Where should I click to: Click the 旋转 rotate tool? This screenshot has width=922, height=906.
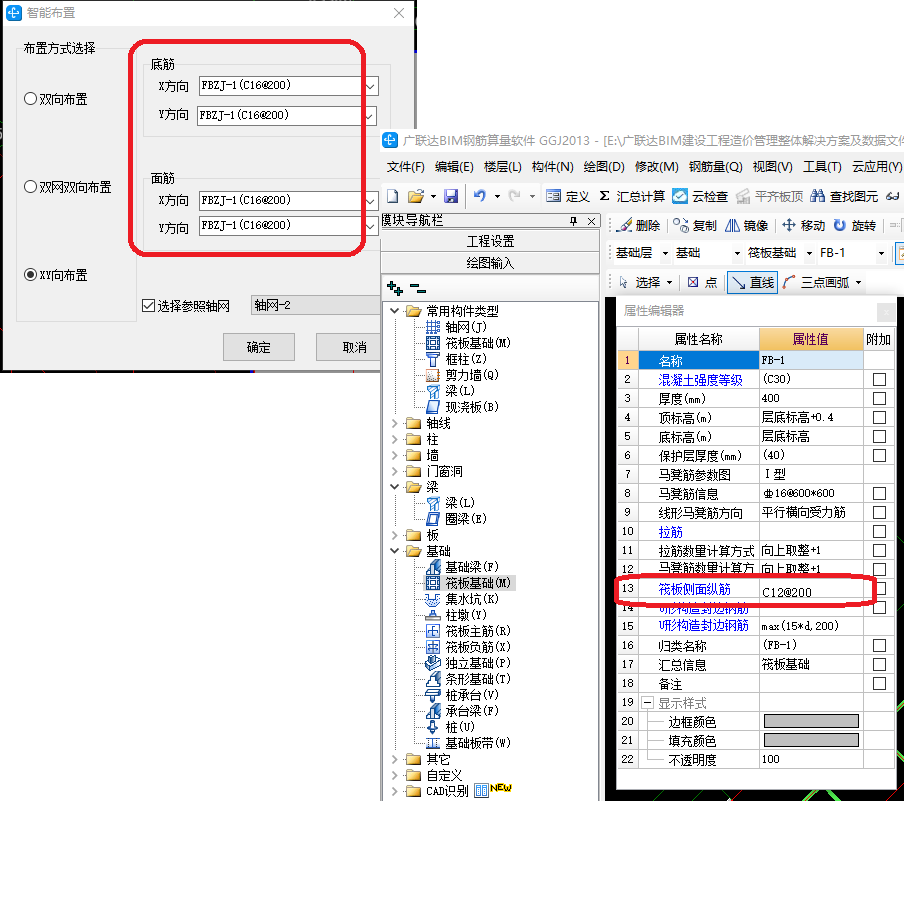coord(855,225)
